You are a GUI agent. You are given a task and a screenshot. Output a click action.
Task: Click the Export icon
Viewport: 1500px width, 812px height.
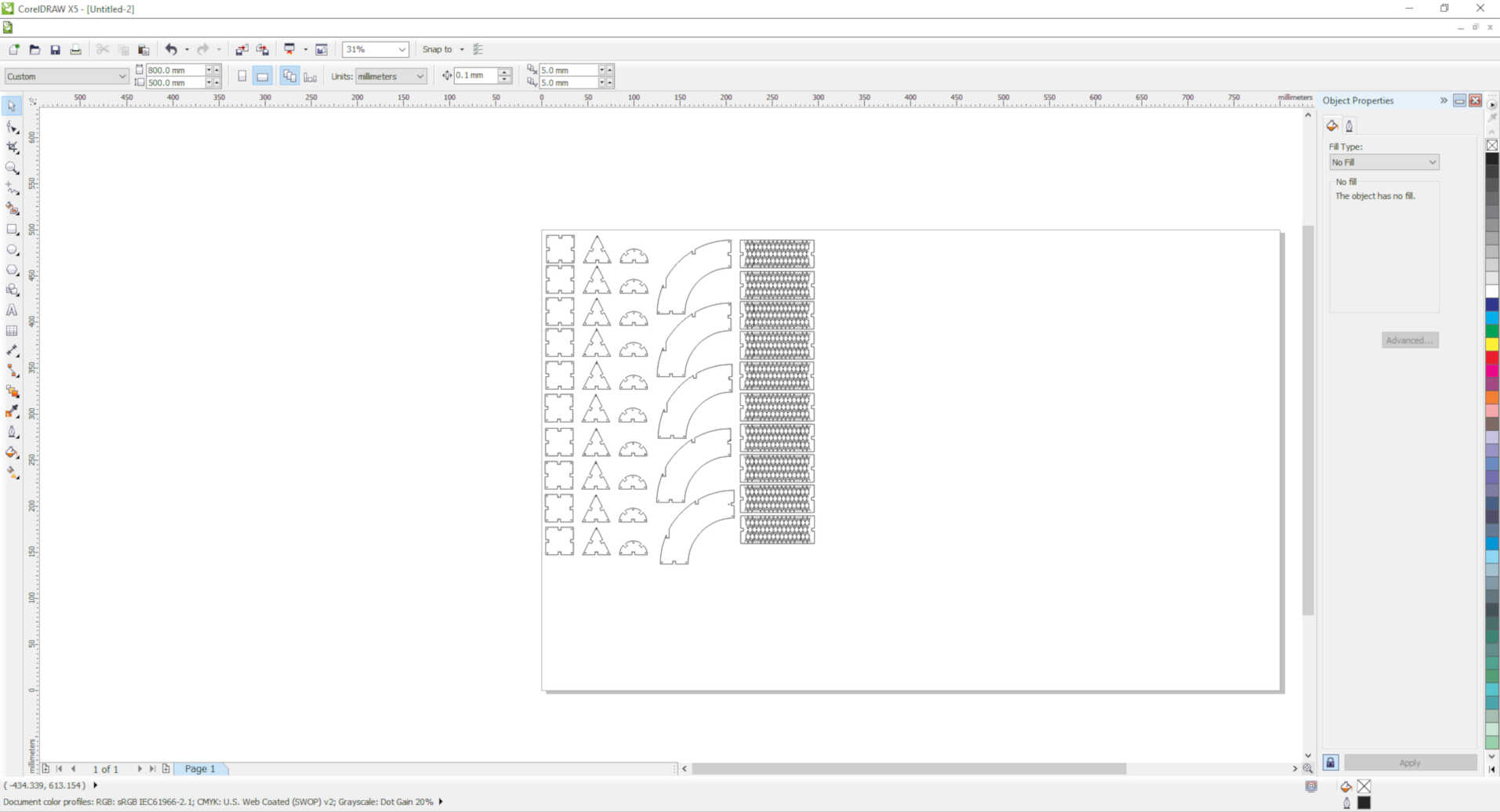[x=262, y=49]
